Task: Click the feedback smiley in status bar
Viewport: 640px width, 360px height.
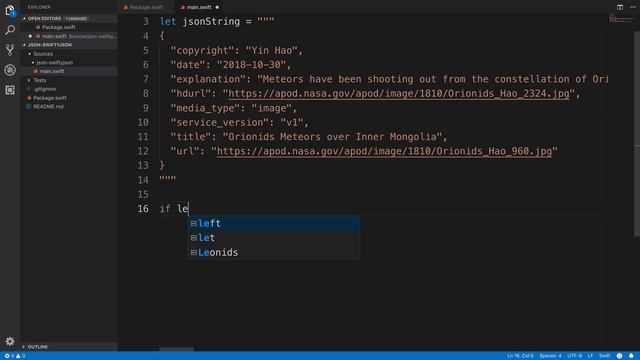Action: (619, 356)
